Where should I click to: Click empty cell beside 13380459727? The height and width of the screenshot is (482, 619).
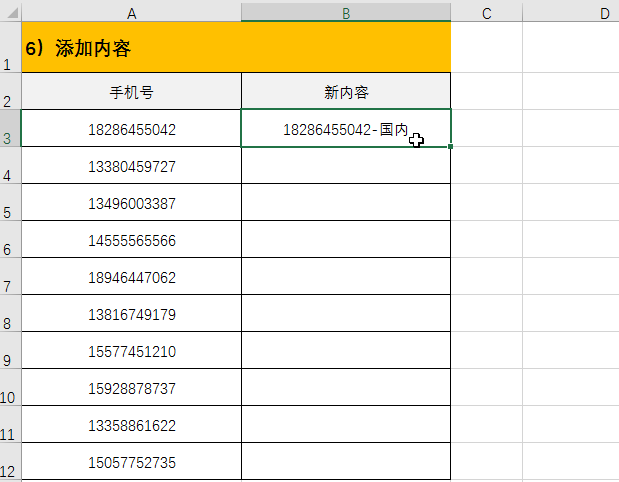click(346, 165)
